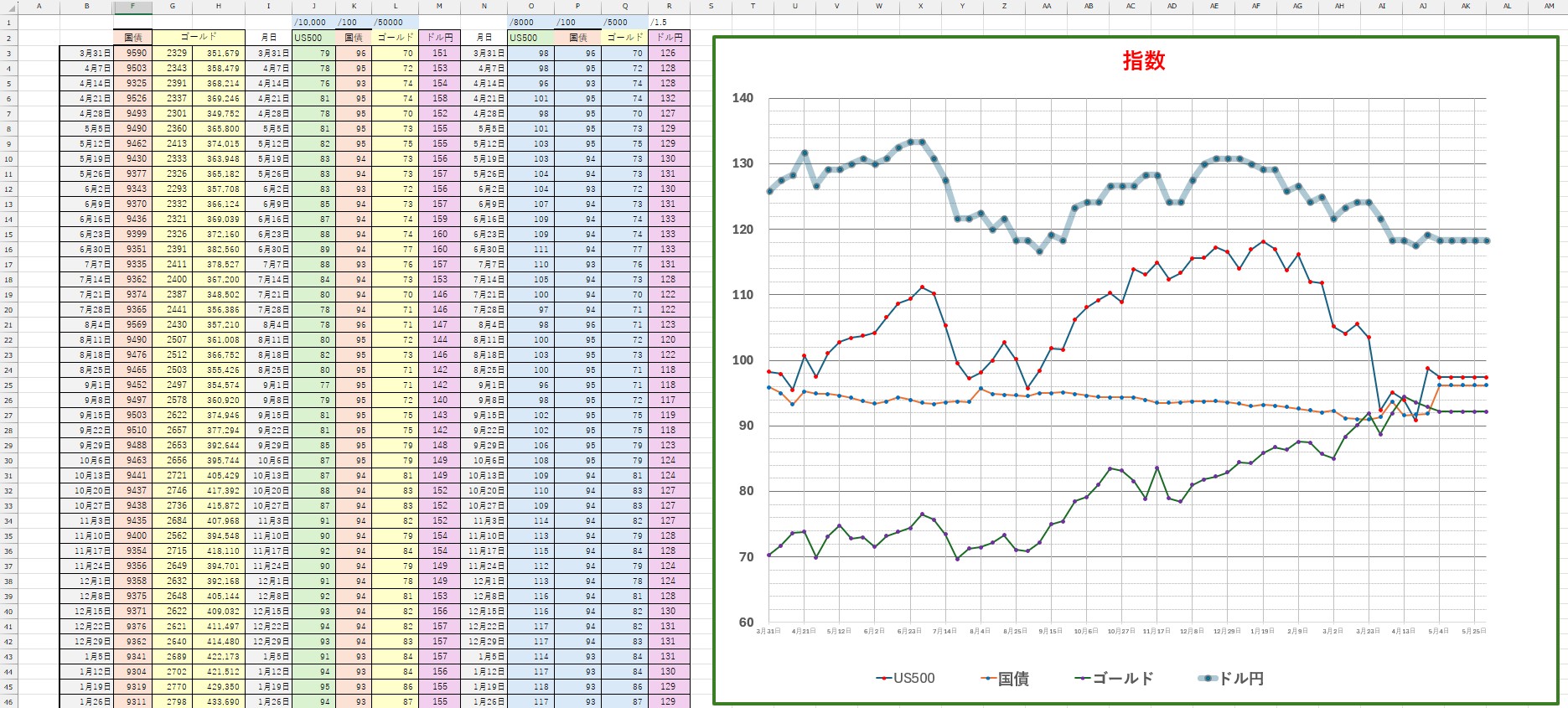Select the cell with value 2770
The width and height of the screenshot is (1568, 708).
[172, 686]
